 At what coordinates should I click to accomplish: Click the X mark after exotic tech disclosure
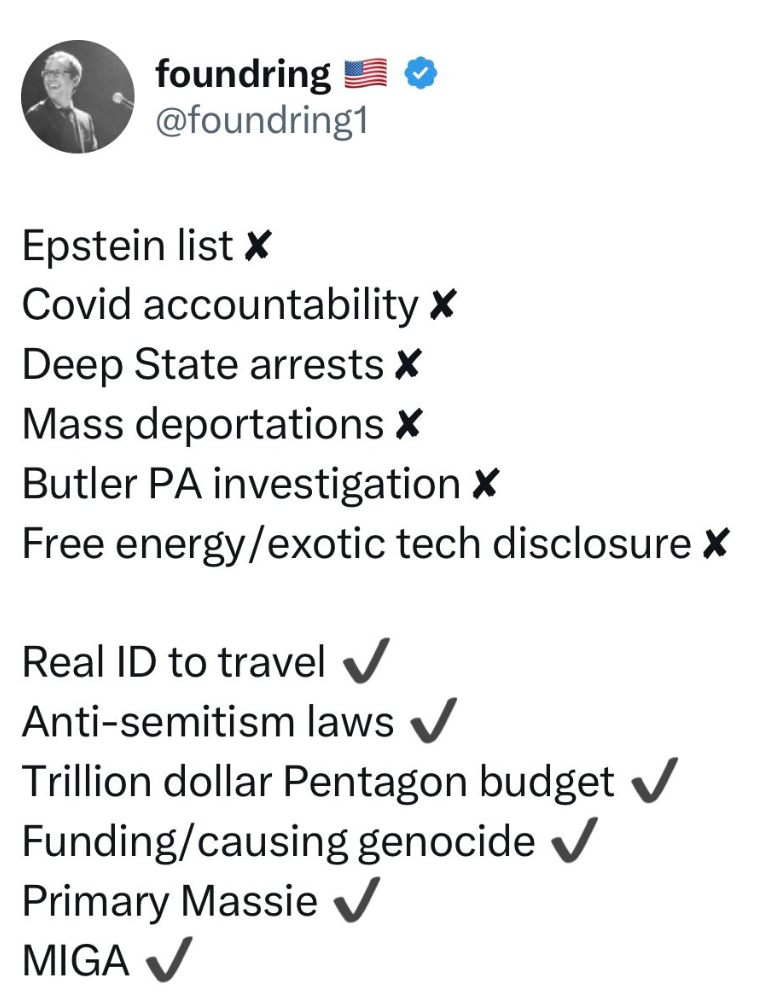click(x=715, y=545)
